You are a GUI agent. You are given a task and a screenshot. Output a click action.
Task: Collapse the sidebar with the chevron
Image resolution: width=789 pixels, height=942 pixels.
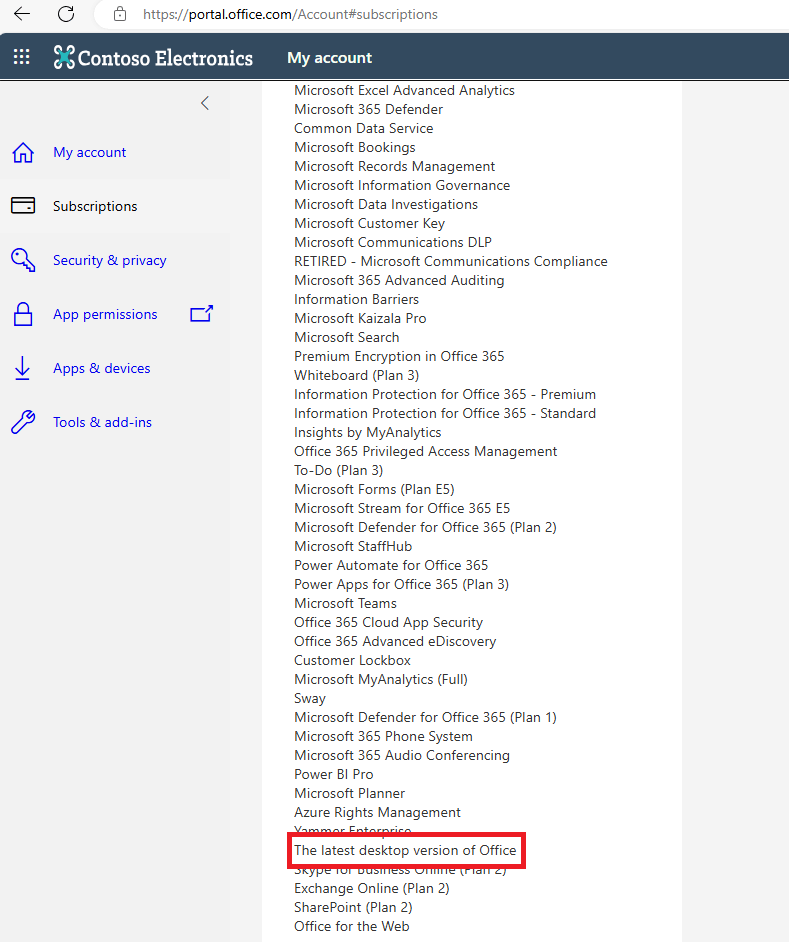205,103
